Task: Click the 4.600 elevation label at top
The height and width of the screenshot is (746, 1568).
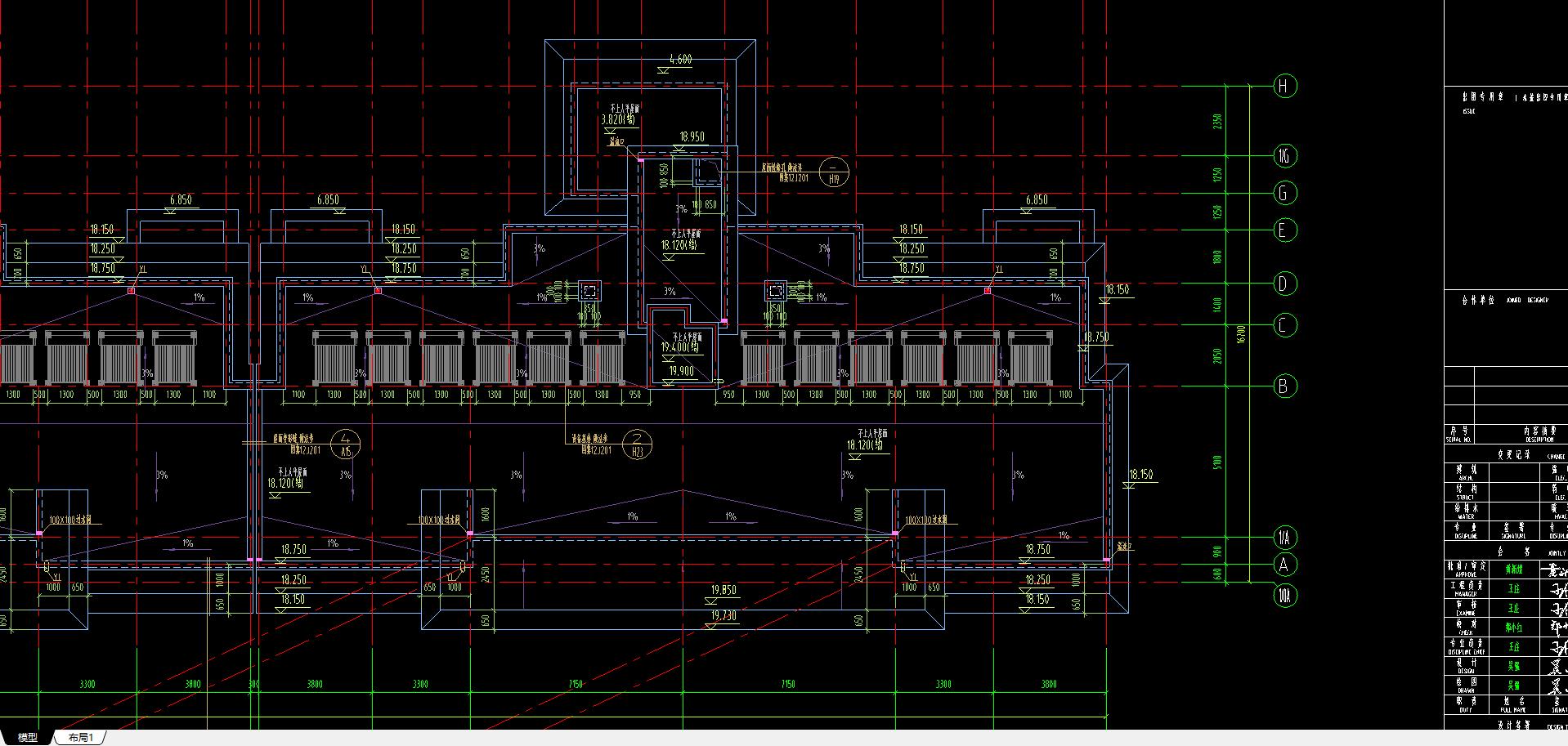Action: click(x=680, y=60)
